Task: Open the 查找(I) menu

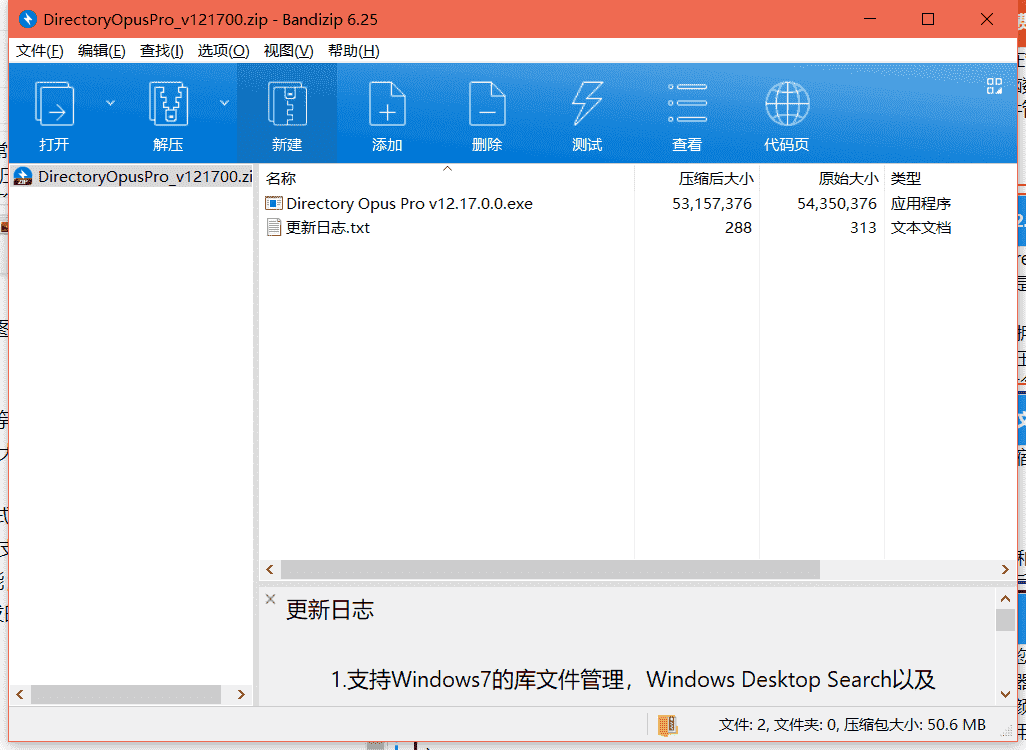Action: pos(162,51)
